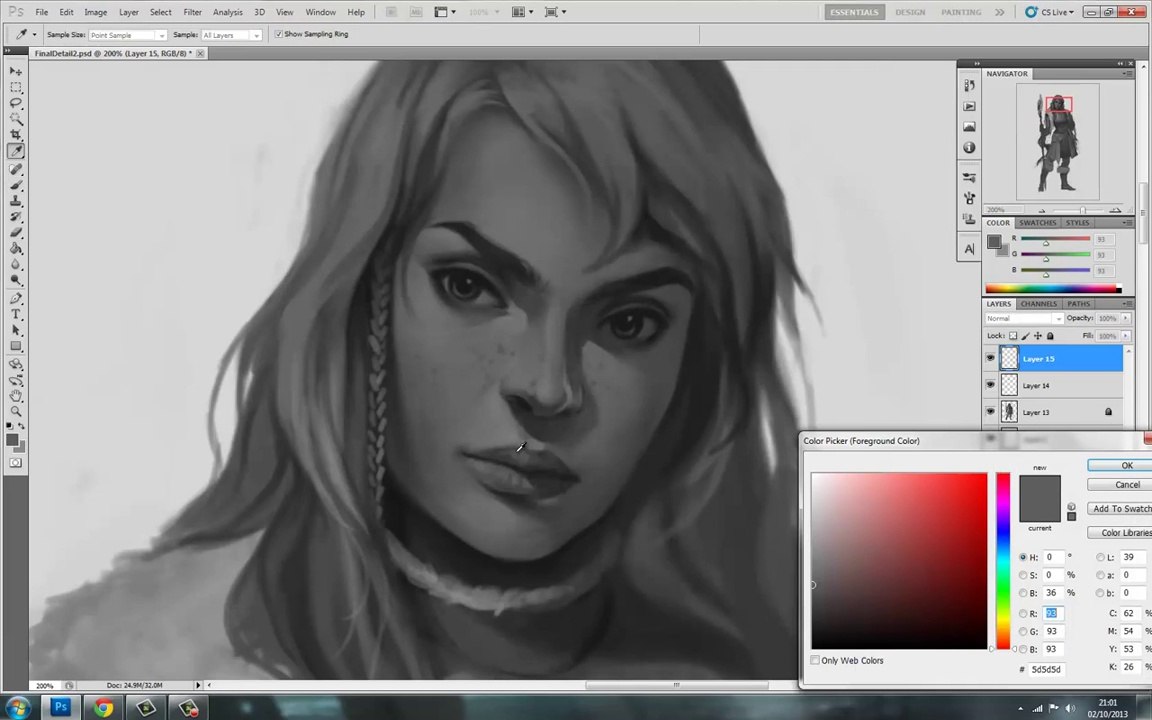Select the Move tool
1152x720 pixels.
coord(15,71)
